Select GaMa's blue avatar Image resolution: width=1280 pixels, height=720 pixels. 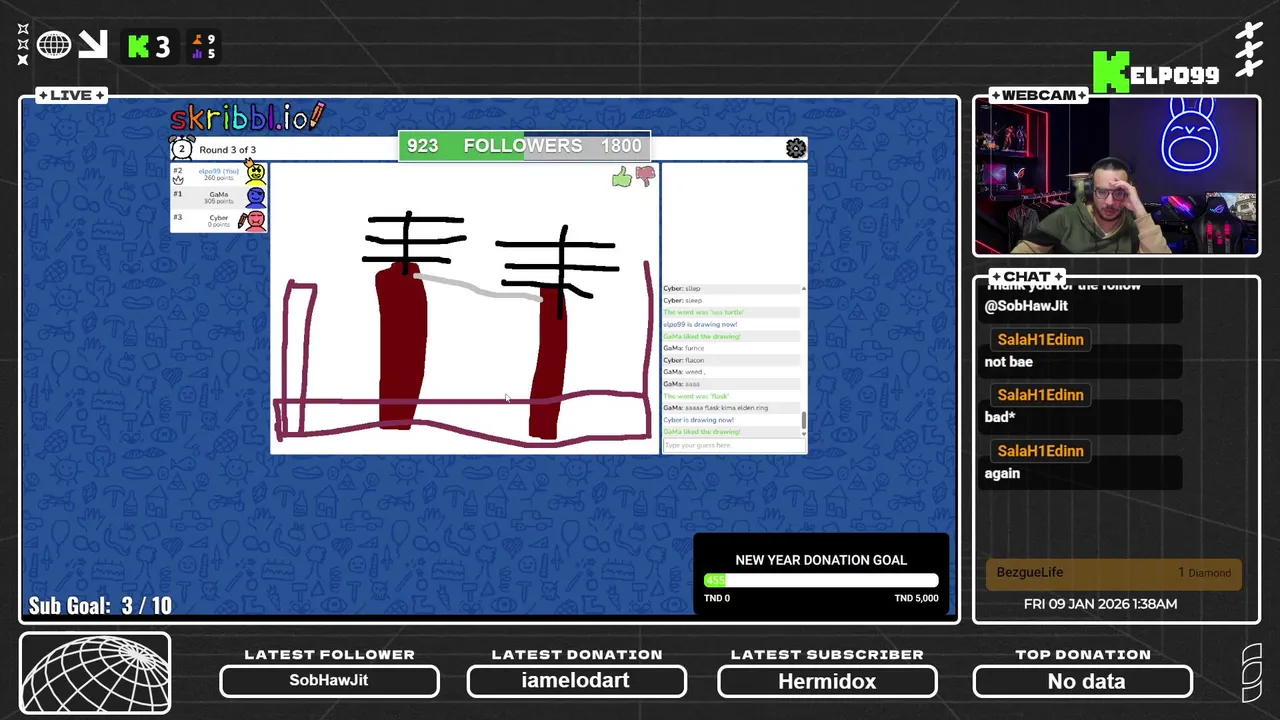[x=255, y=197]
